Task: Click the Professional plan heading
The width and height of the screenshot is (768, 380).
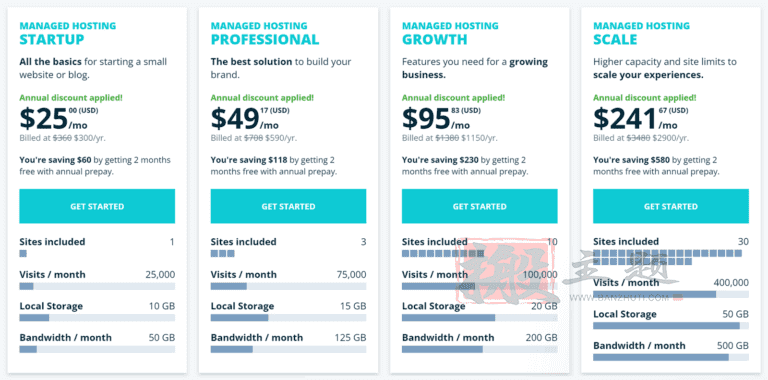Action: pos(265,39)
